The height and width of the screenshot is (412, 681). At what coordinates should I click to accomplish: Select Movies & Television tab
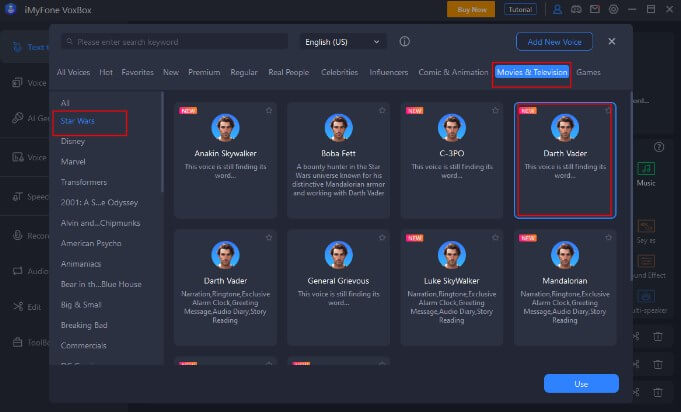click(x=532, y=72)
